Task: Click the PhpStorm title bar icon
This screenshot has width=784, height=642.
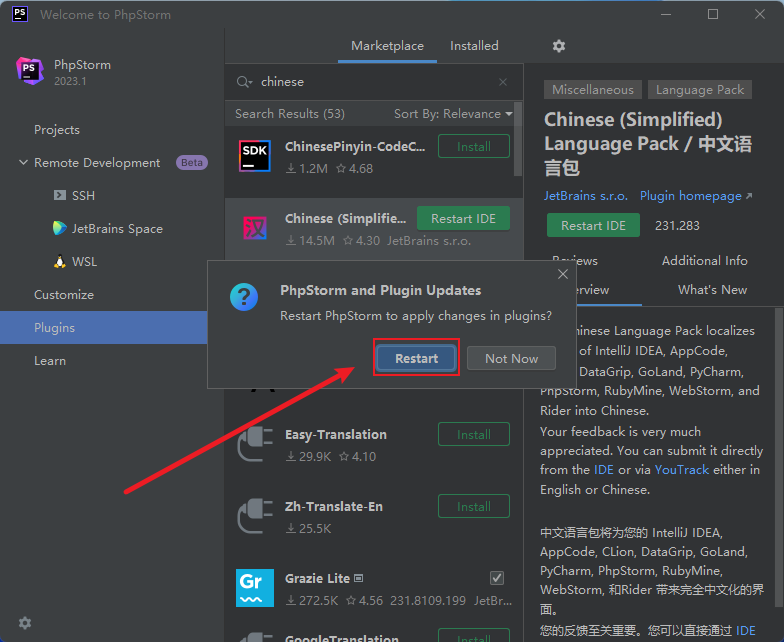Action: [x=20, y=14]
